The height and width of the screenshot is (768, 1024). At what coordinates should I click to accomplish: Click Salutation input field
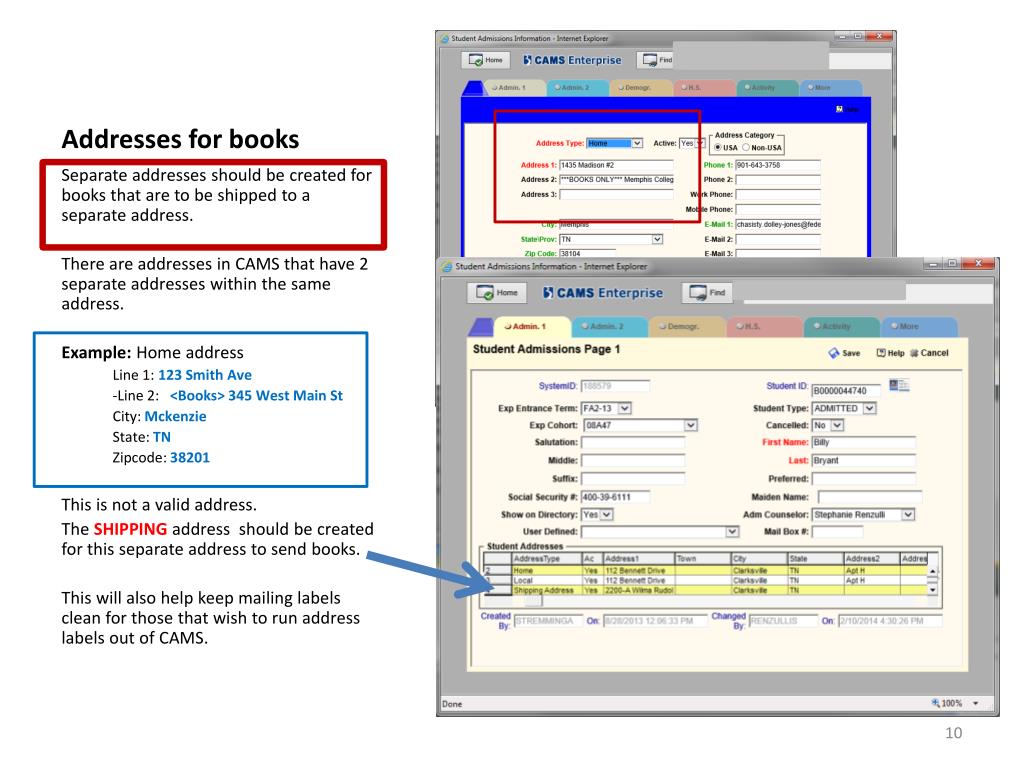633,442
